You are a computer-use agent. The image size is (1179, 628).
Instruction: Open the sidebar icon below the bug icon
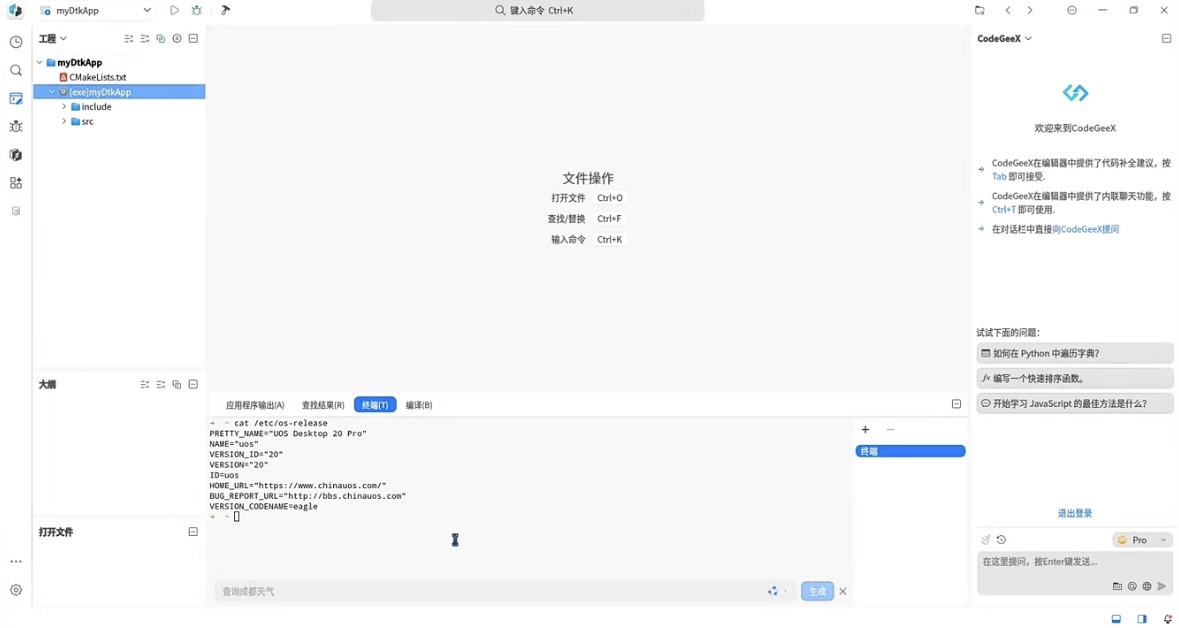pyautogui.click(x=16, y=155)
